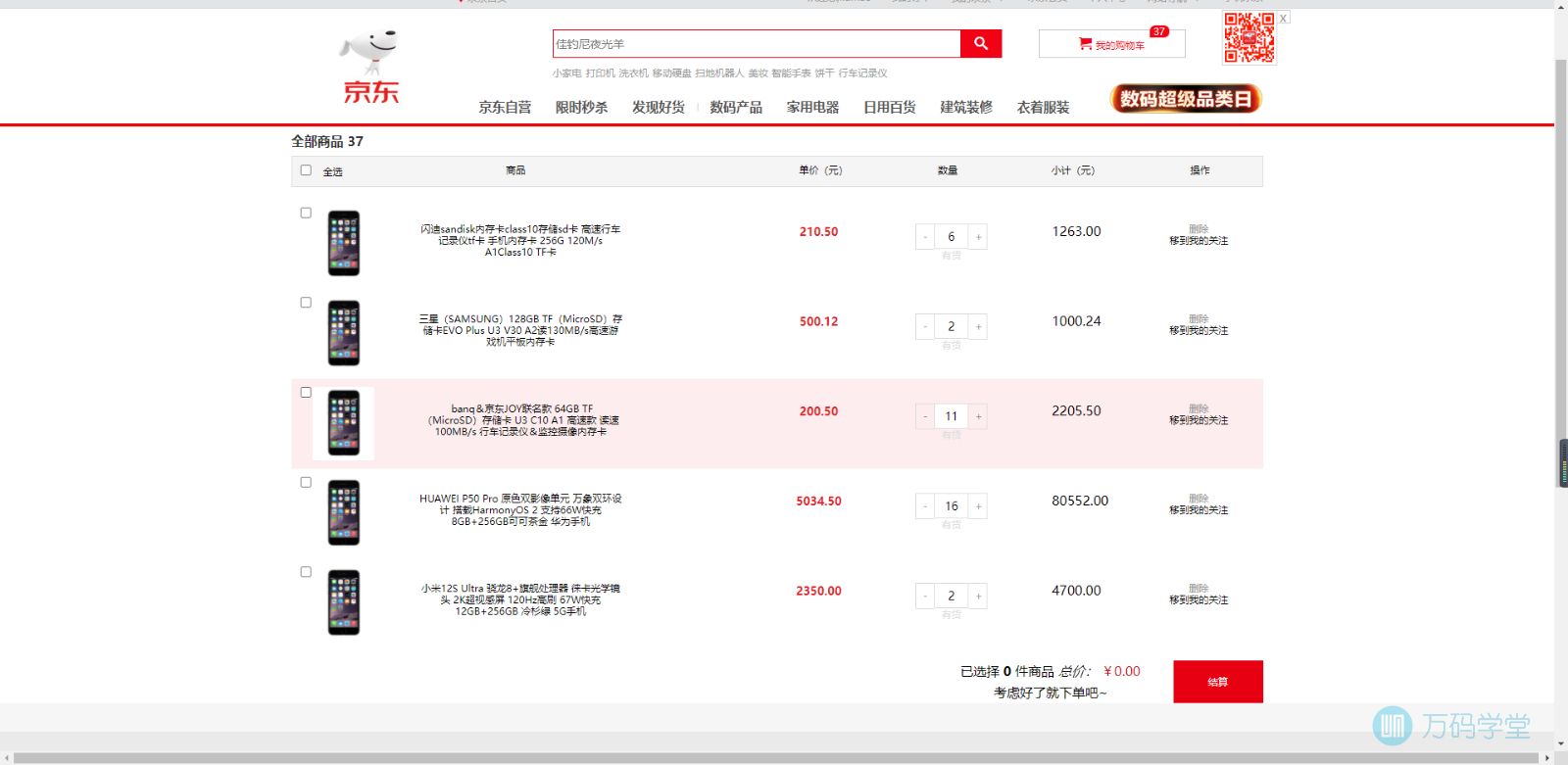Viewport: 1568px width, 765px height.
Task: Check the Samsung 128GB TF item checkbox
Action: pos(306,303)
